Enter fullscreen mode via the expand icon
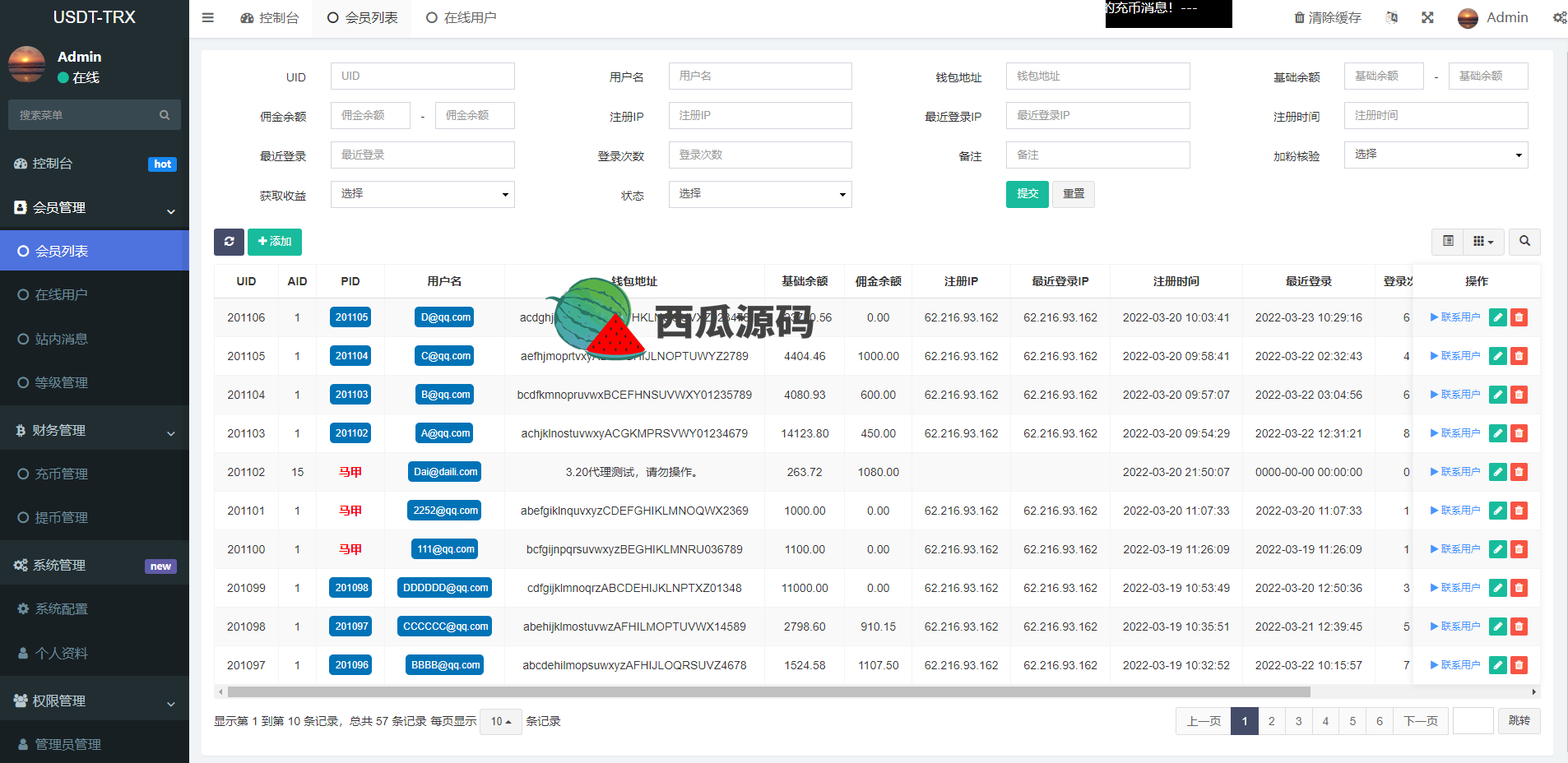Screen dimensions: 1568x763 (1427, 17)
